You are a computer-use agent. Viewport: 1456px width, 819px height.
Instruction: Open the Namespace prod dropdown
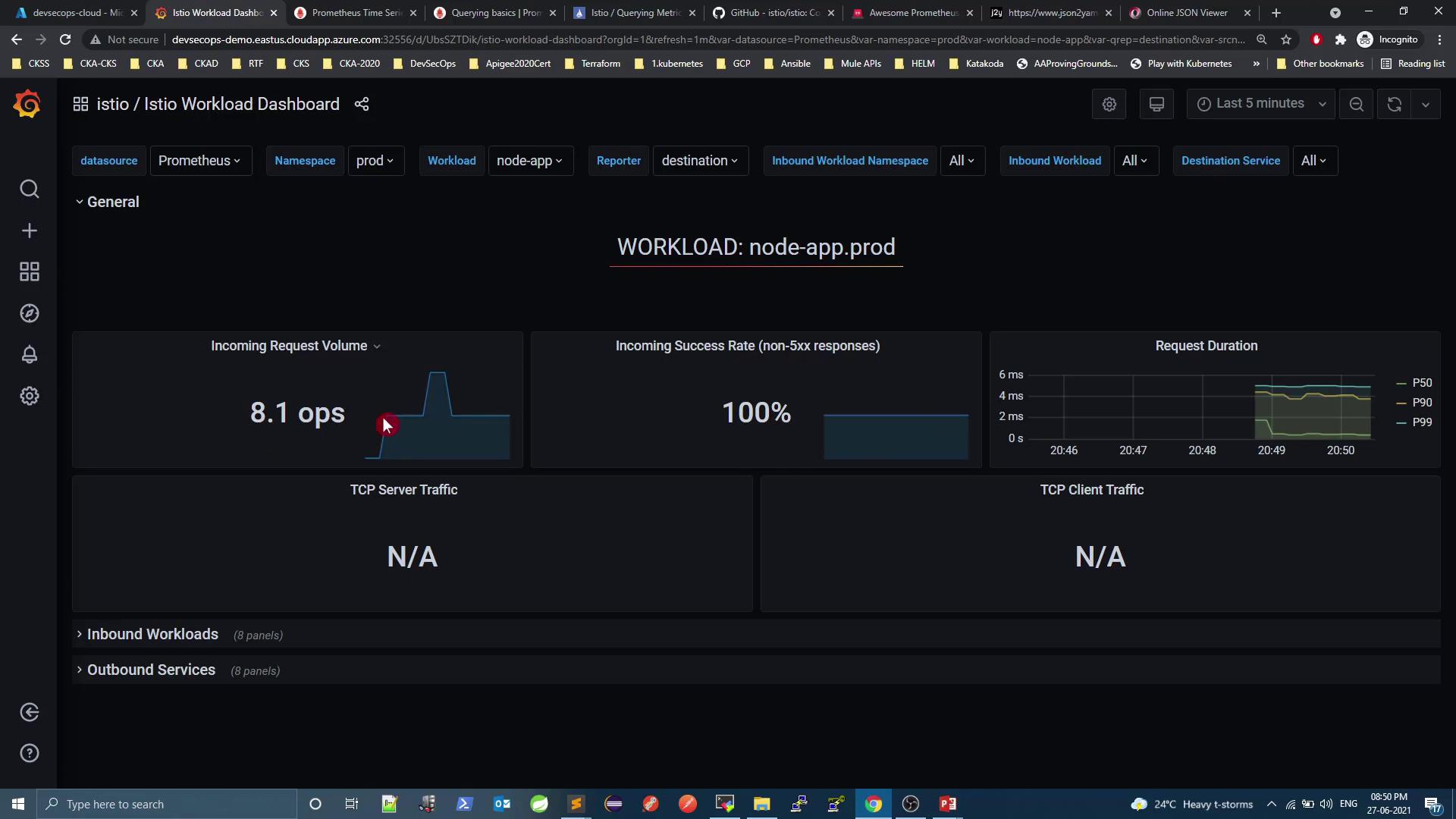pyautogui.click(x=375, y=161)
